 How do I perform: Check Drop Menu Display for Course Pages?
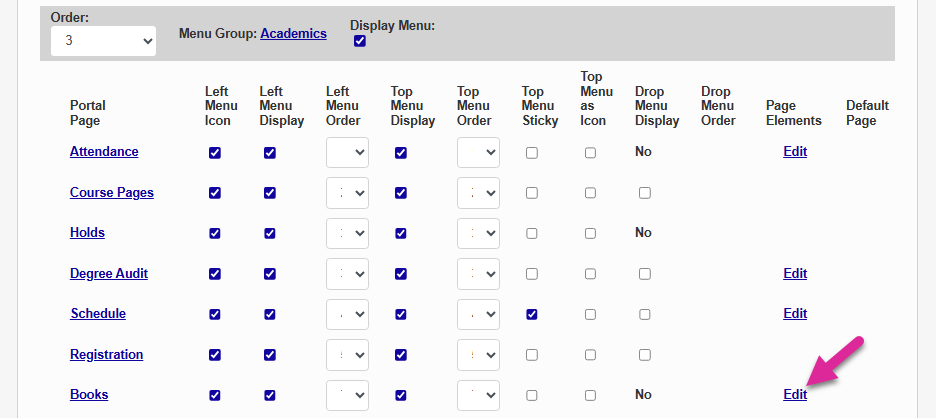645,193
